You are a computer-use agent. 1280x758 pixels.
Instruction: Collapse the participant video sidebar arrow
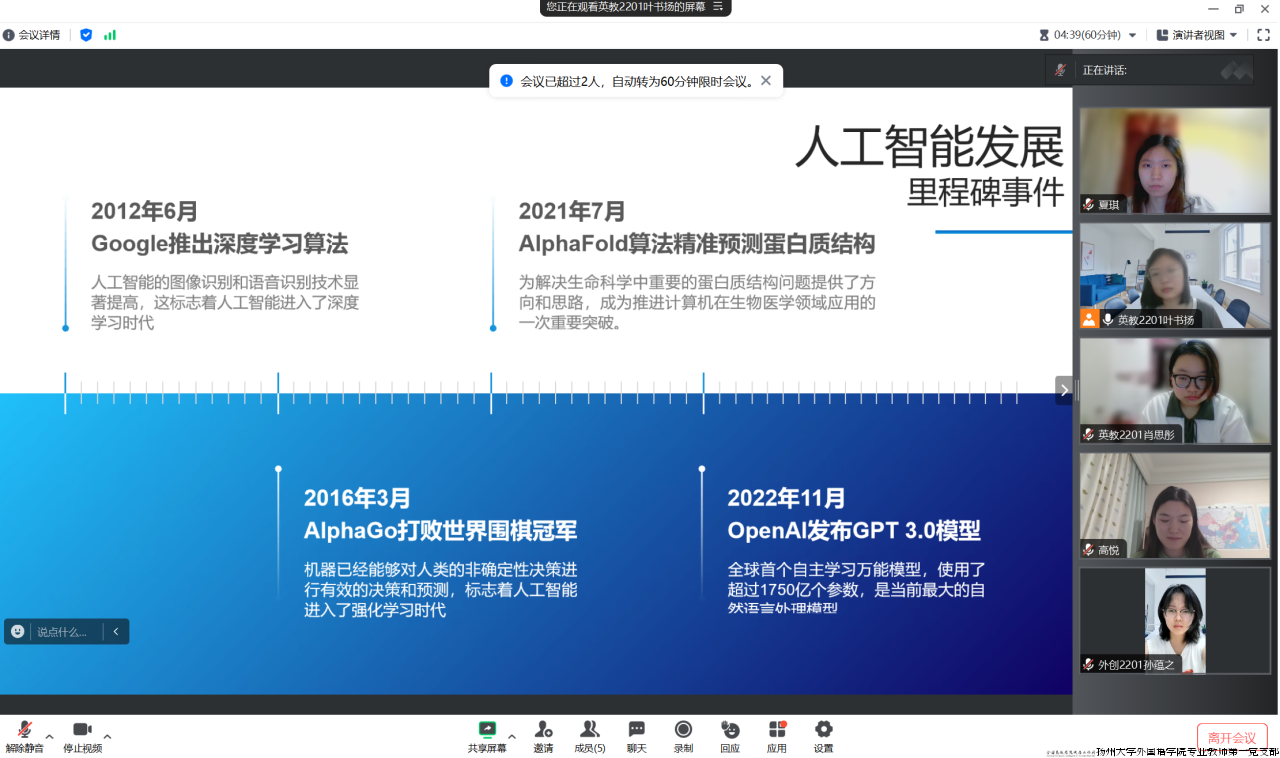click(x=1064, y=390)
